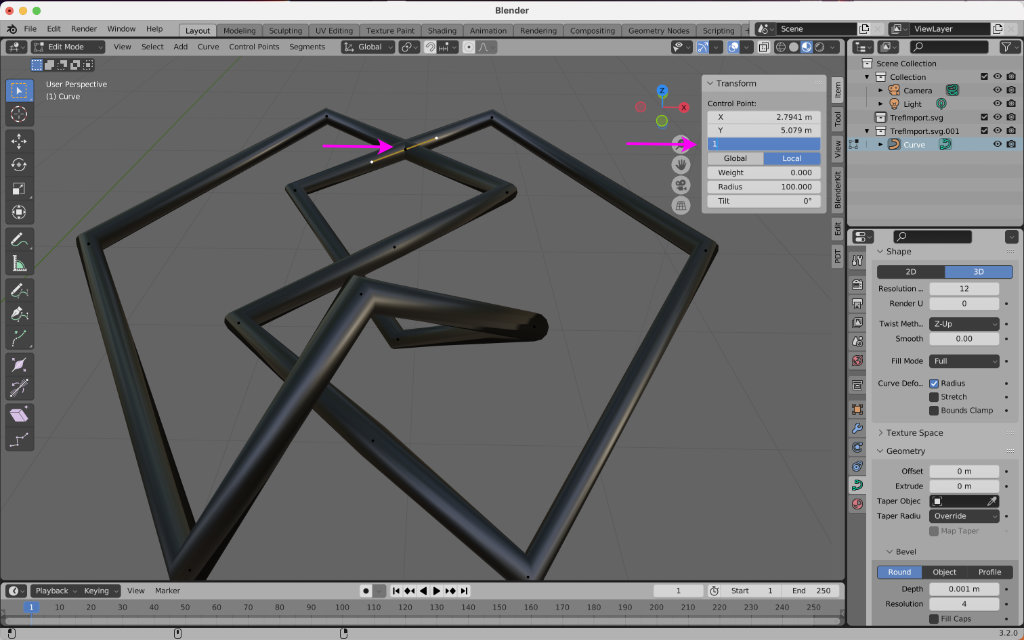Activate the Shear tool
The image size is (1024, 640).
coord(19,414)
